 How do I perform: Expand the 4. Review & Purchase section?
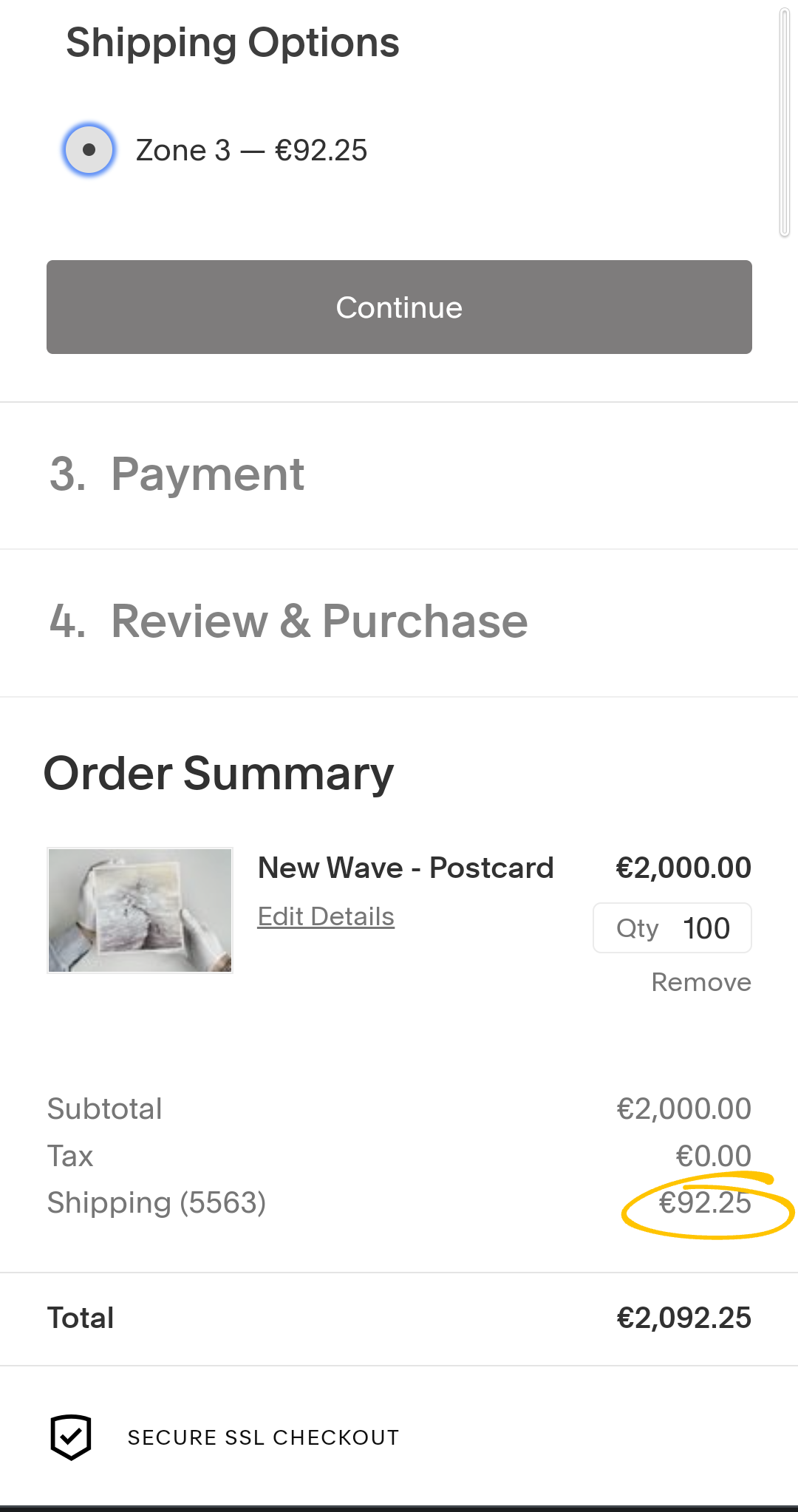pyautogui.click(x=289, y=621)
